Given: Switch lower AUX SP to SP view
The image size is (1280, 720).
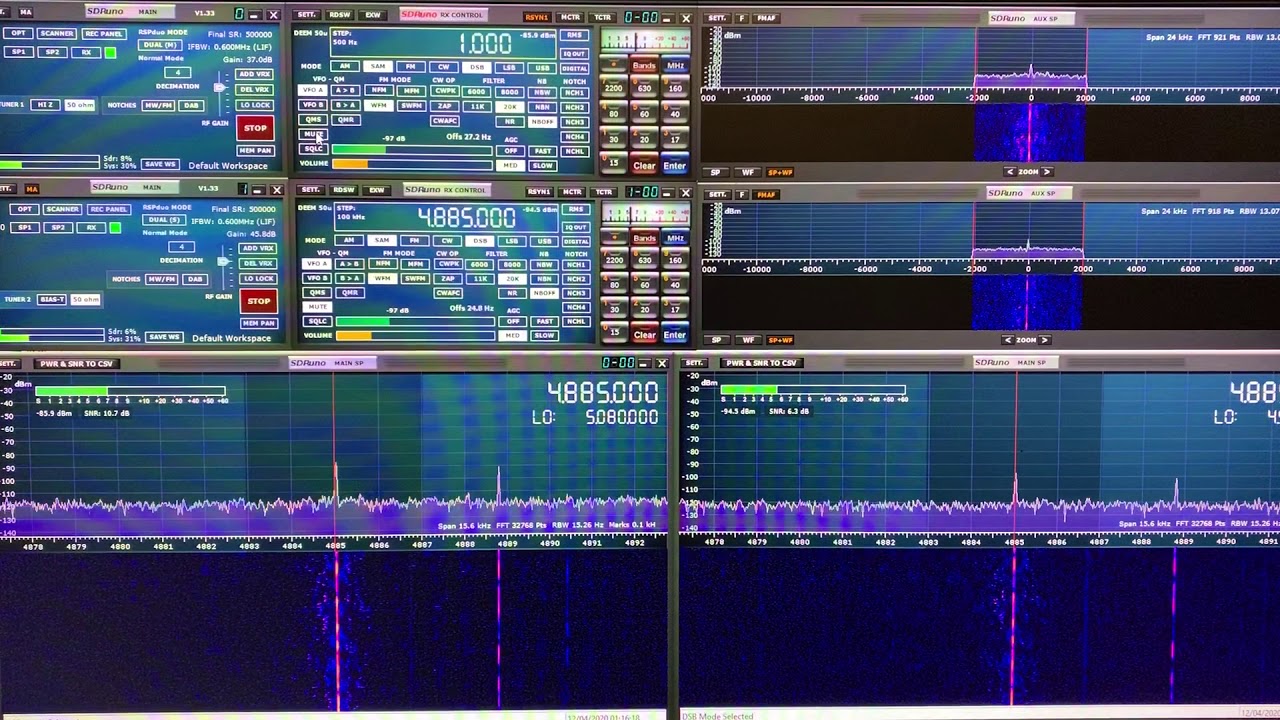Looking at the screenshot, I should click(716, 340).
